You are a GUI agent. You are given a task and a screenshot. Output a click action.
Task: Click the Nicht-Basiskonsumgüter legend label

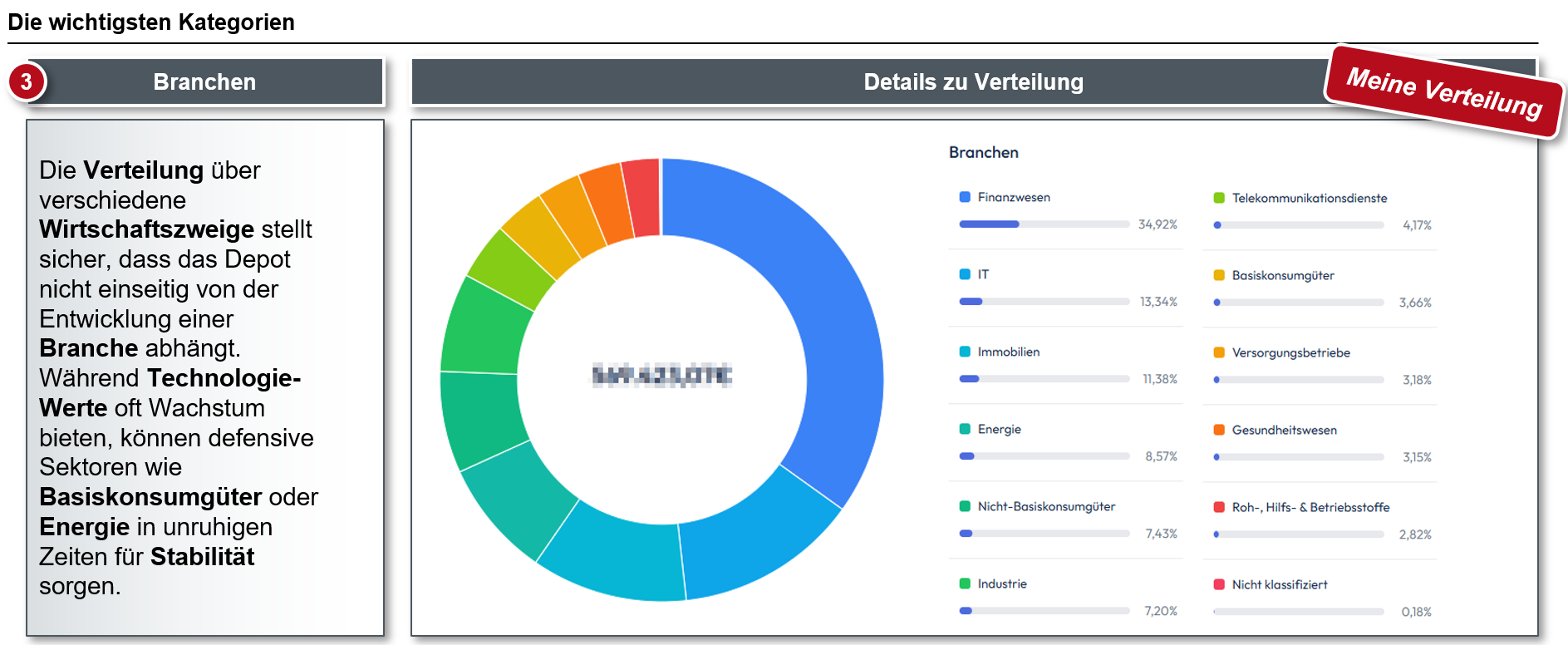pyautogui.click(x=1046, y=506)
